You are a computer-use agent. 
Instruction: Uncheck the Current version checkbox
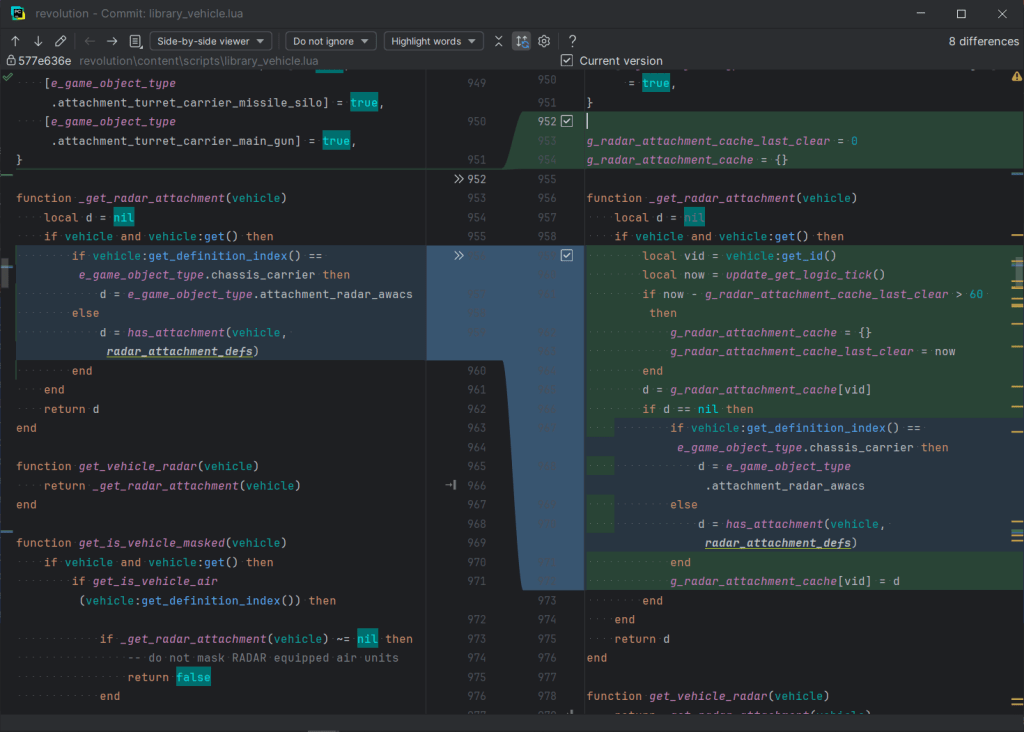[x=567, y=61]
